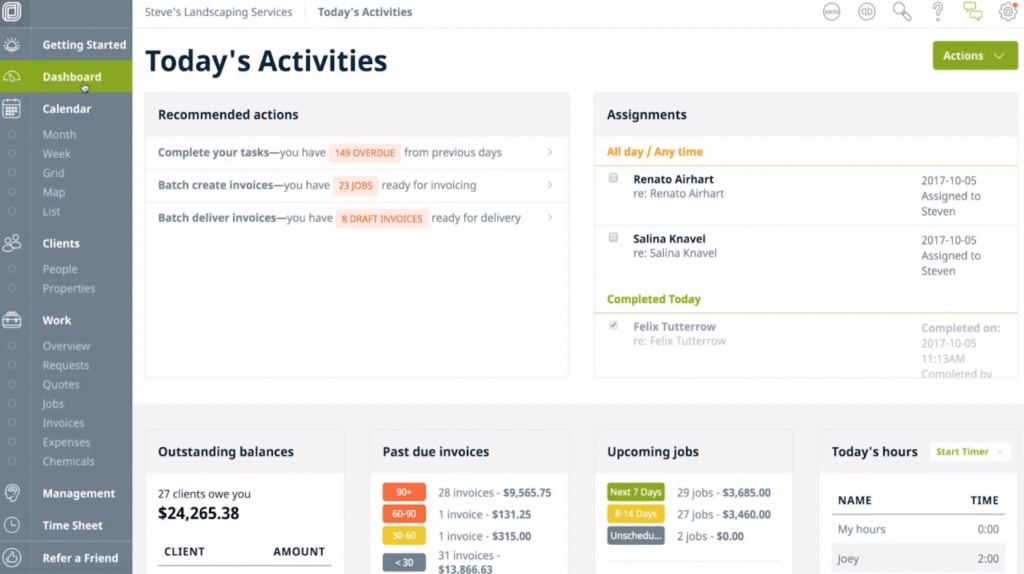Screen dimensions: 1024x574
Task: Click the Clients people icon in sidebar
Action: pos(12,243)
